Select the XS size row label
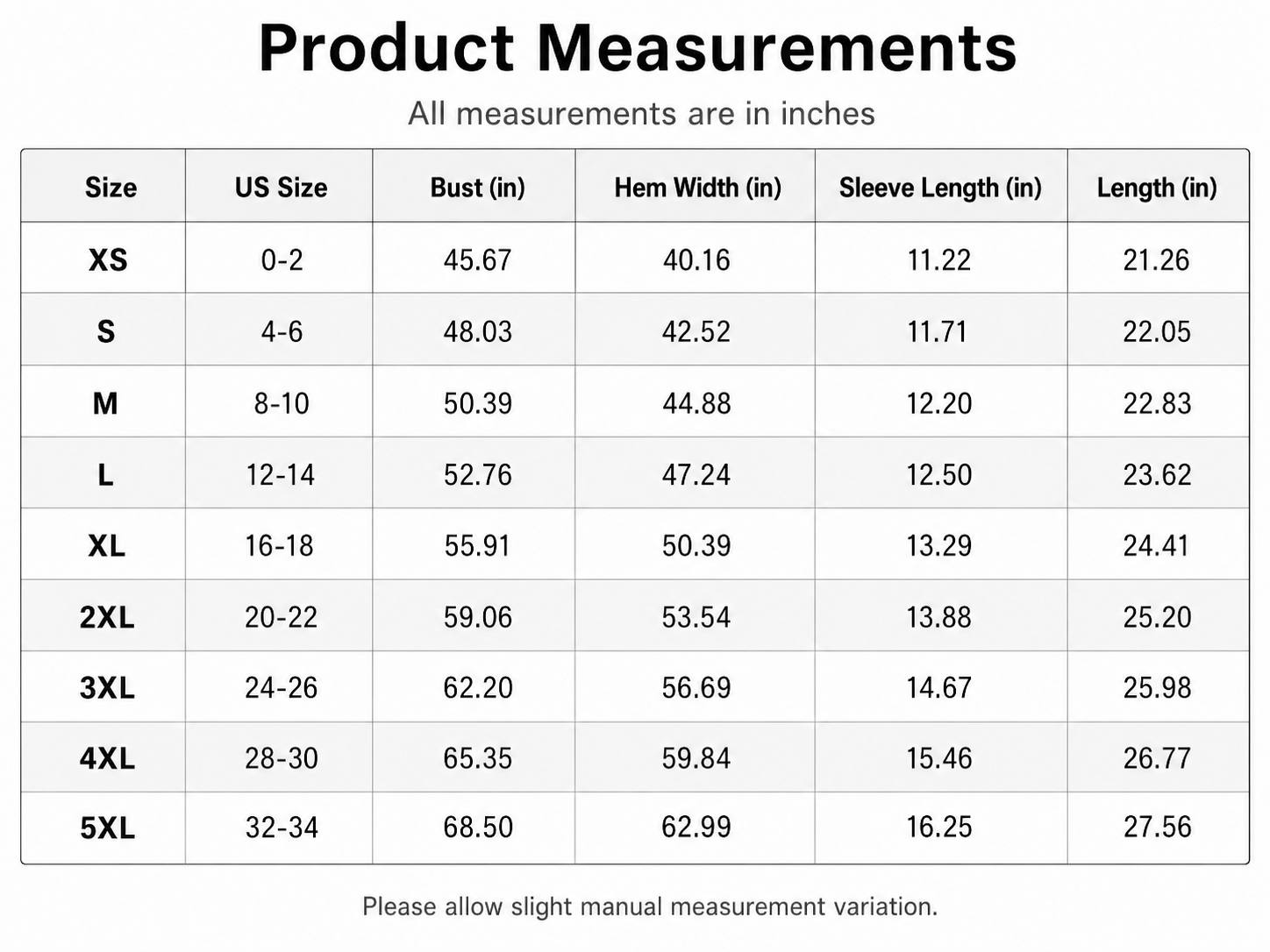1270x952 pixels. 108,260
